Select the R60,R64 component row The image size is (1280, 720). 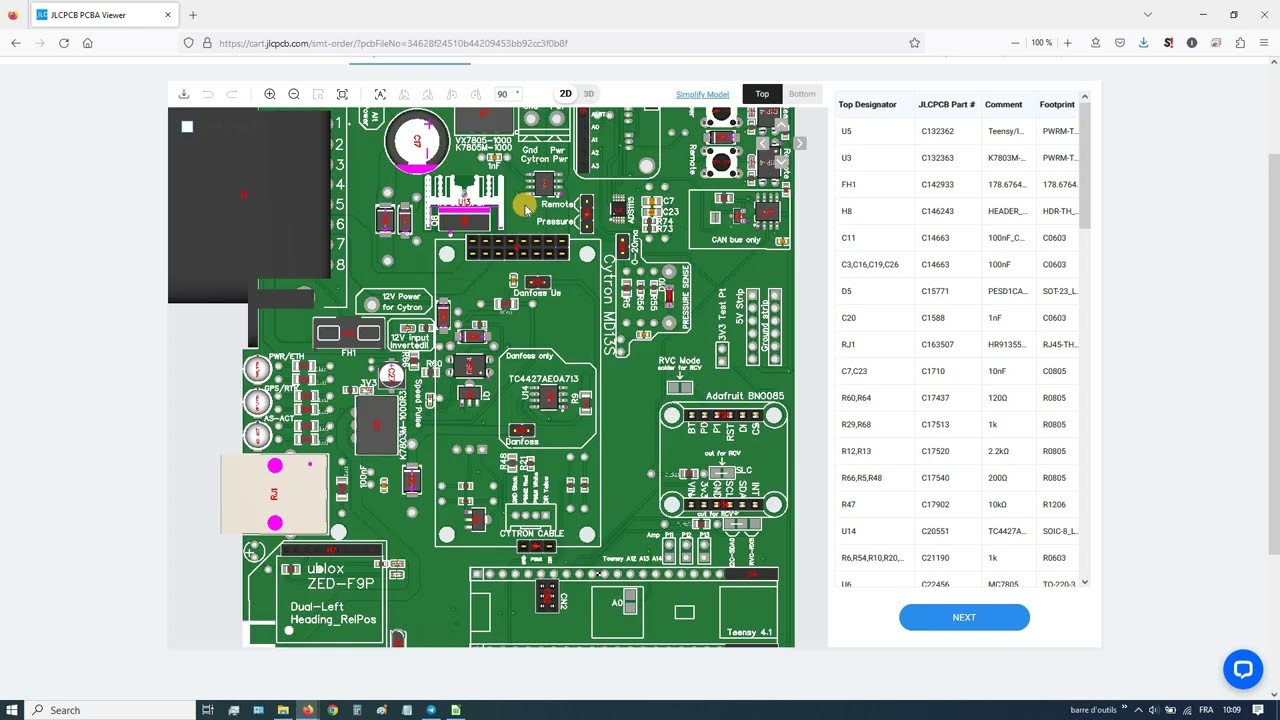(x=958, y=398)
